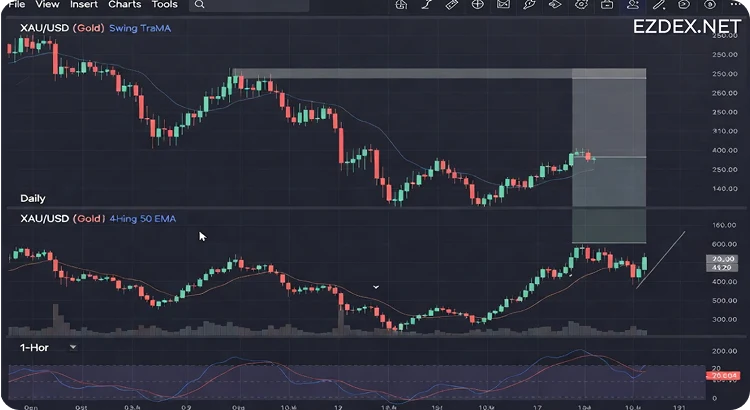Click the eye visibility icon in toolbar
This screenshot has width=750, height=410.
(x=710, y=4)
